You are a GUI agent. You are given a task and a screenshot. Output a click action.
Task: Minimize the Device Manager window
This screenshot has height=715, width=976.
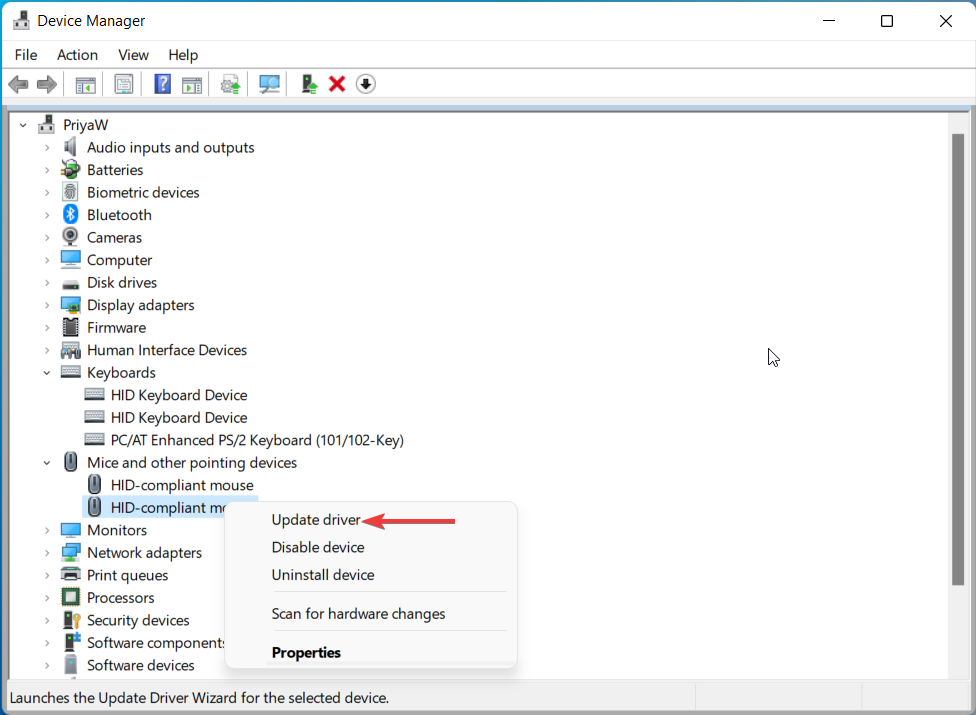pos(829,21)
